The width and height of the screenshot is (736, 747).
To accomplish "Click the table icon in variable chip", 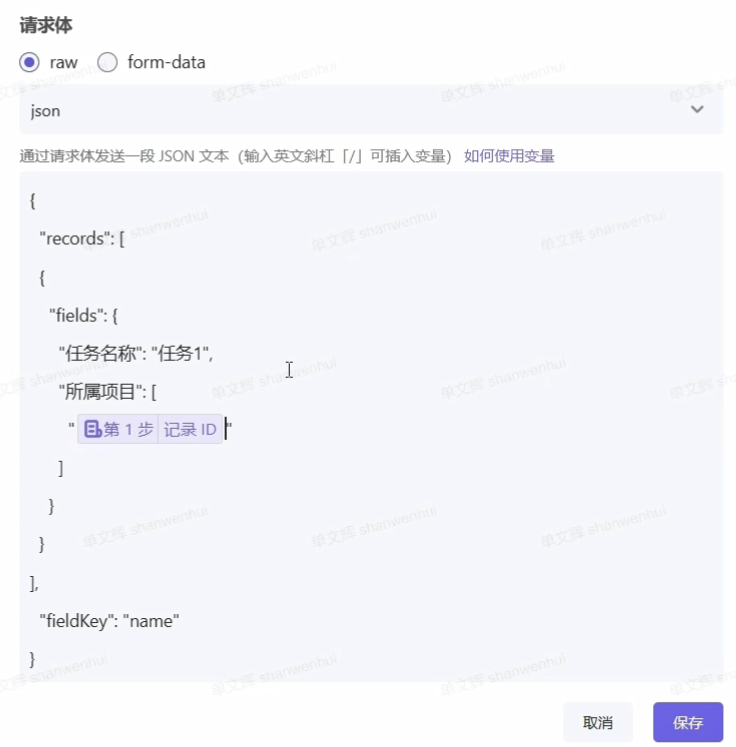I will click(92, 429).
